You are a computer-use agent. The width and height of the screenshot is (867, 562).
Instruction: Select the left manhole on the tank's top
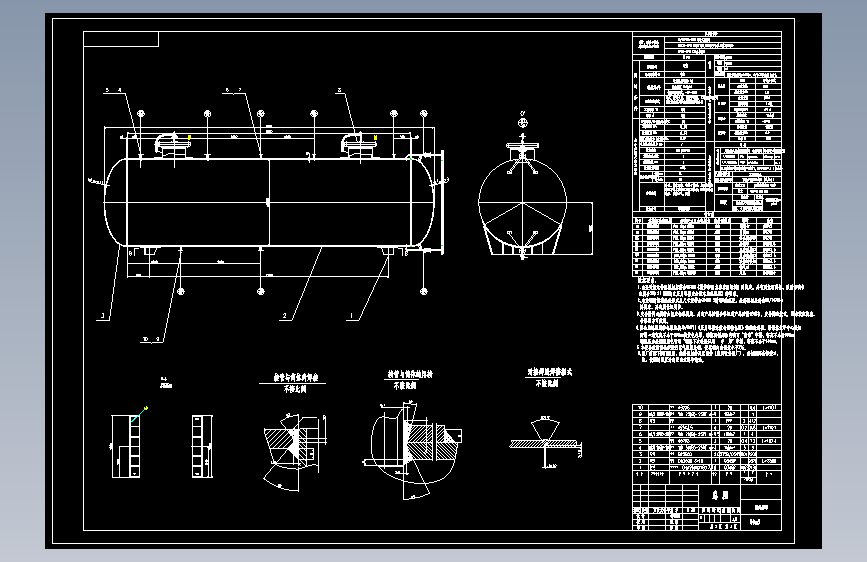coord(173,147)
